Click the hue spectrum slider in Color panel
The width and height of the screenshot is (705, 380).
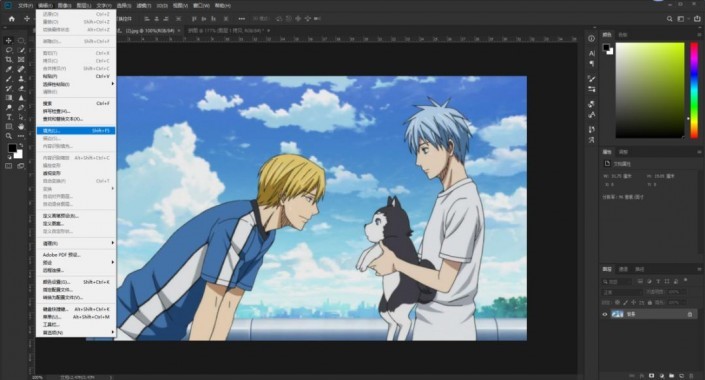pyautogui.click(x=694, y=90)
